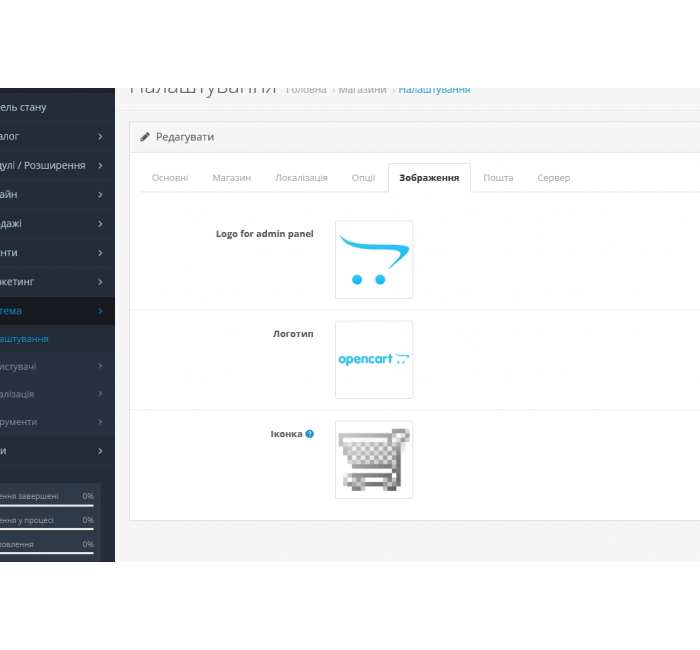Open the Основні settings tab
Viewport: 700px width, 650px height.
pos(170,178)
